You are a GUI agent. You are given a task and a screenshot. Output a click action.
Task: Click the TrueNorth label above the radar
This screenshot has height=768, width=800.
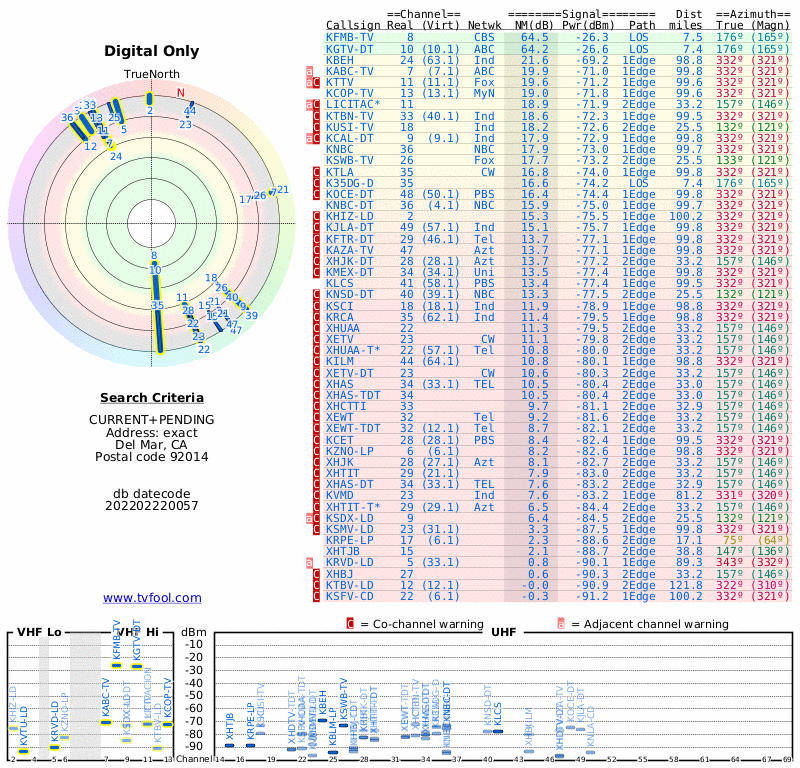click(x=152, y=74)
